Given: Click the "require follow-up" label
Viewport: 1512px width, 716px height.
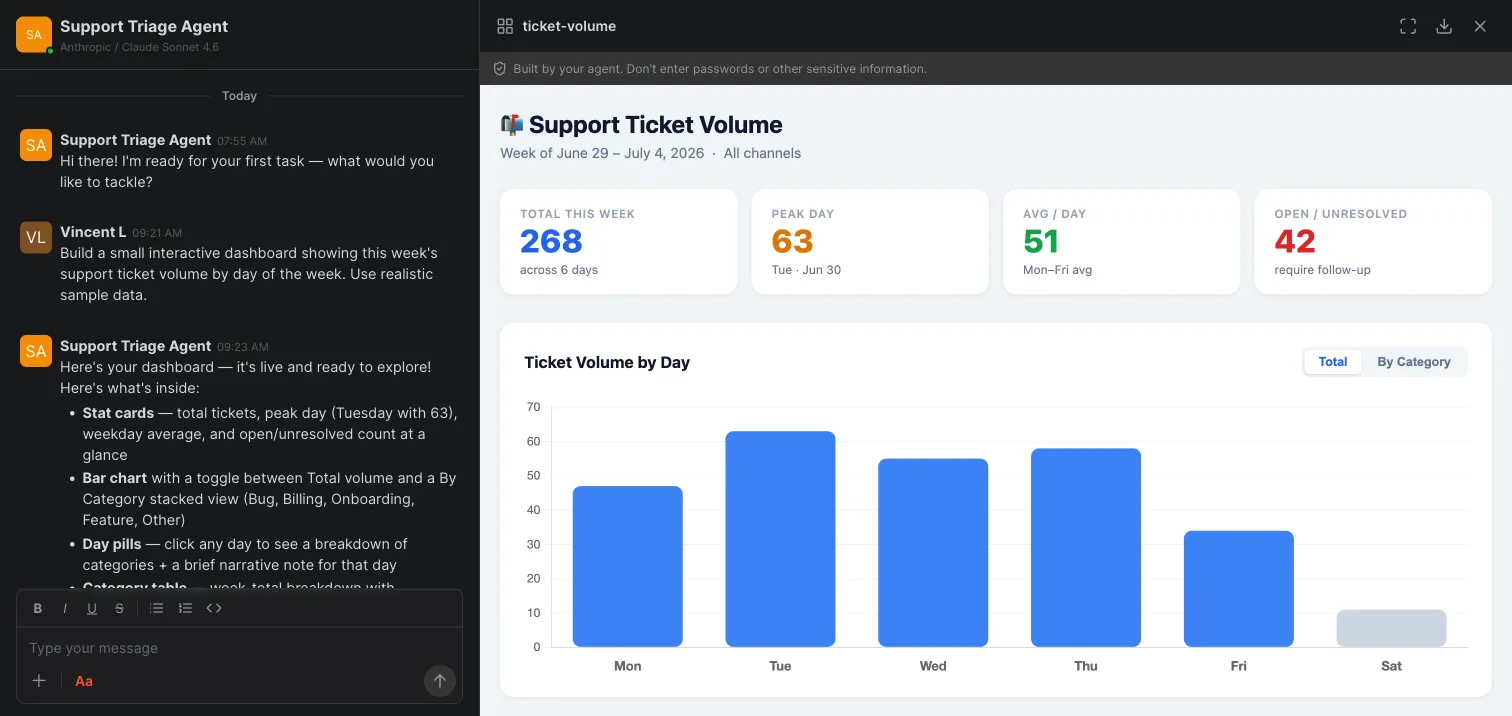Looking at the screenshot, I should [x=1323, y=270].
